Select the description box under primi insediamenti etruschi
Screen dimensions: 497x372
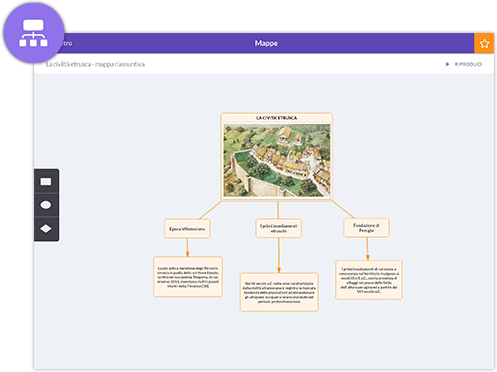tap(279, 292)
